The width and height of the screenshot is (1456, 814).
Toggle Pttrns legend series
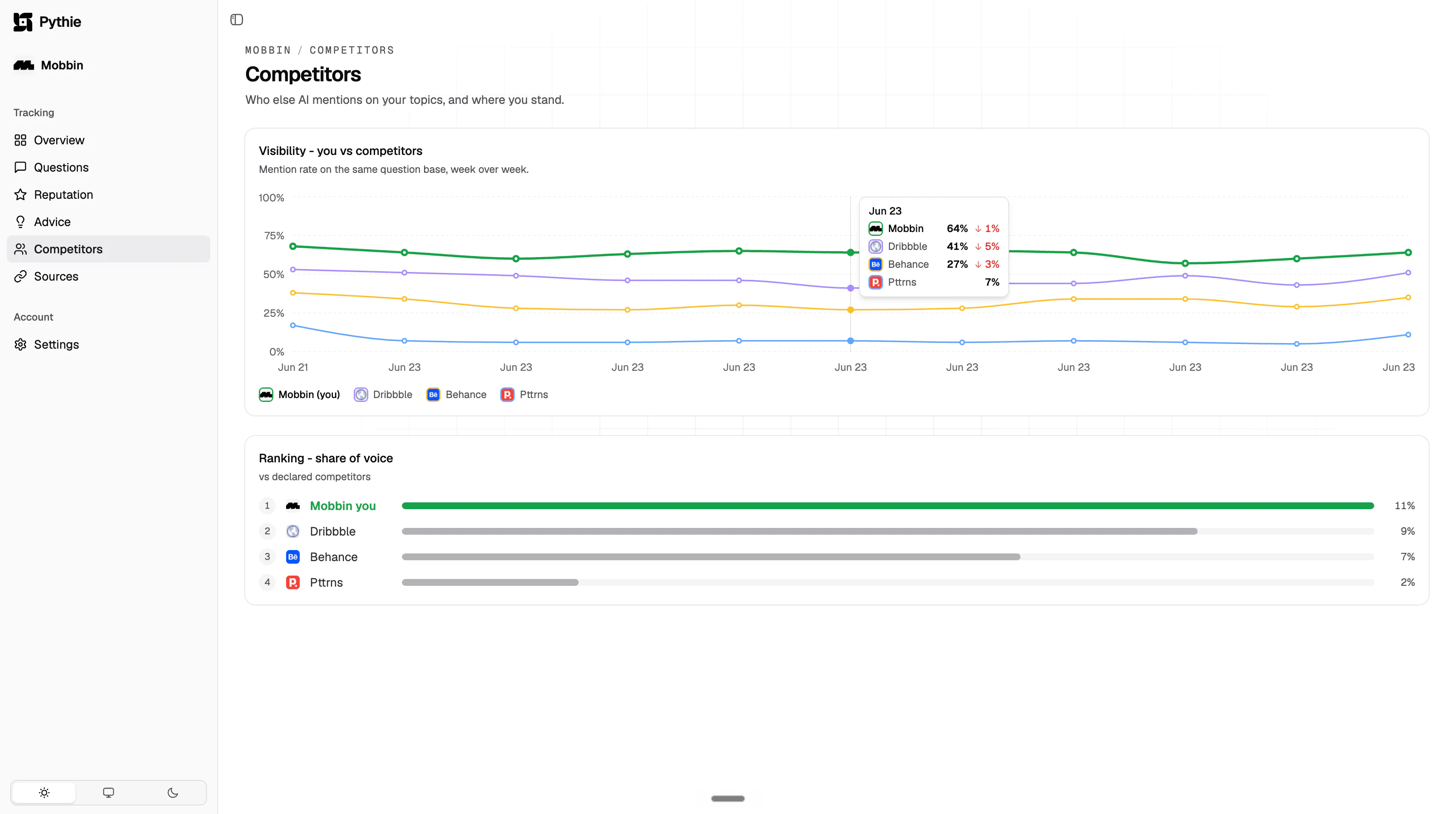pyautogui.click(x=524, y=395)
